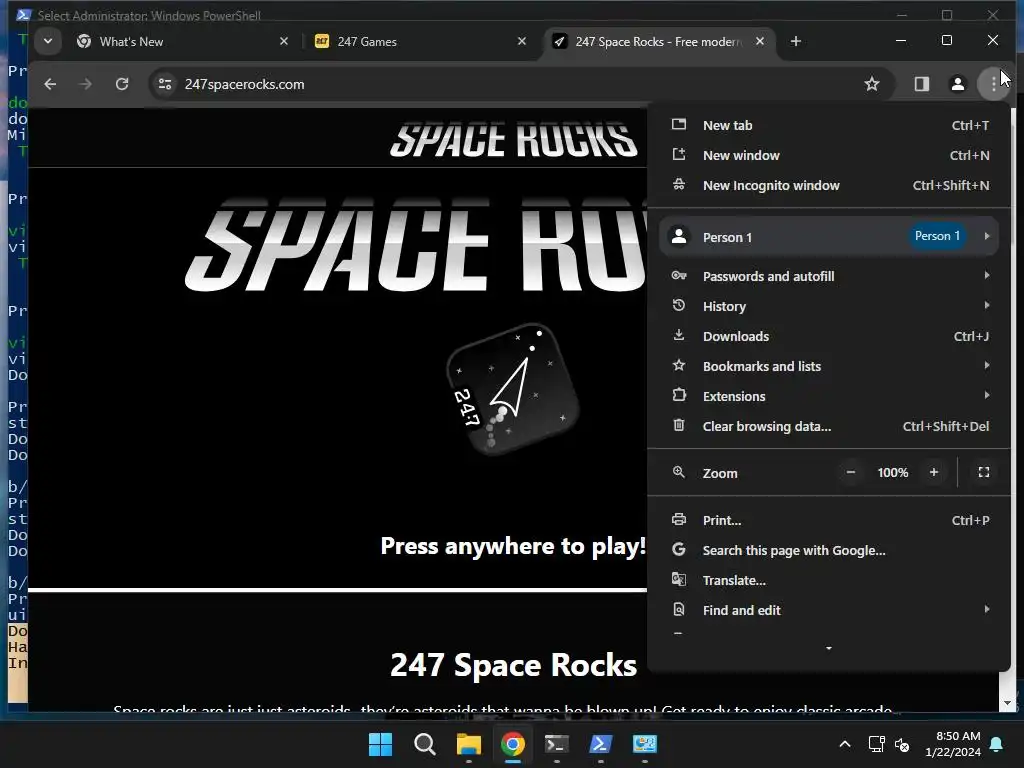Click the Space Rocks rocket game icon

click(x=513, y=389)
